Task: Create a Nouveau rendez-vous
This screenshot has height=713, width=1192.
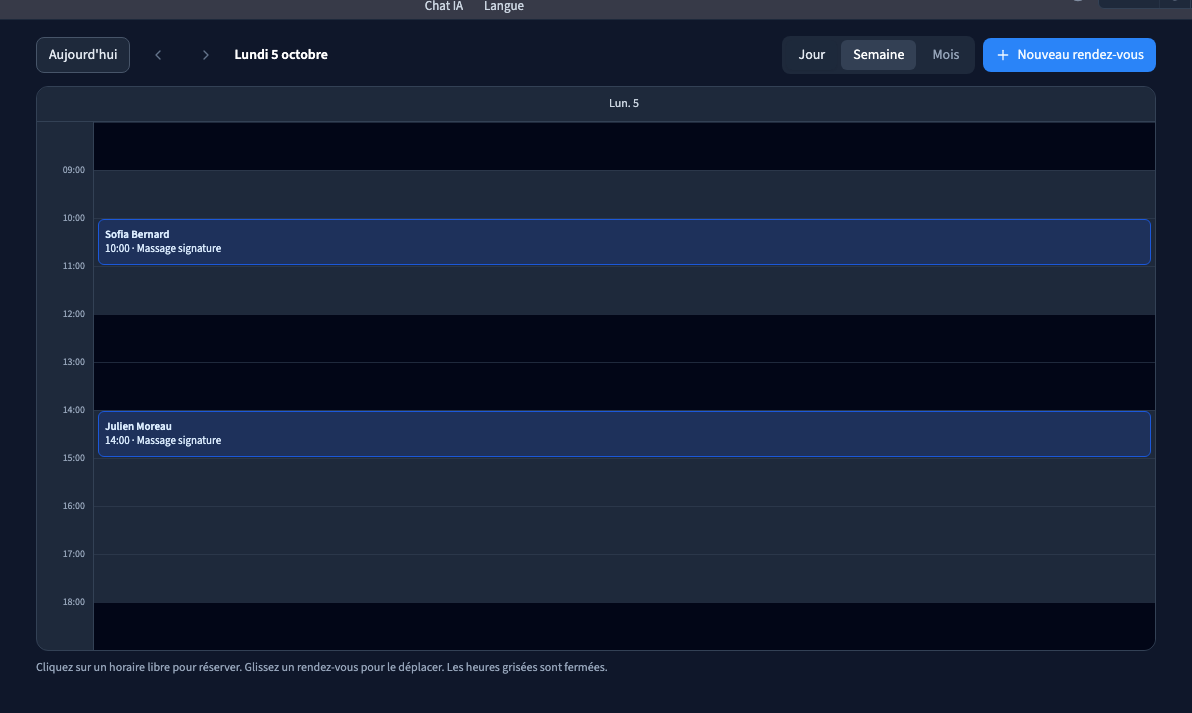Action: click(1069, 55)
